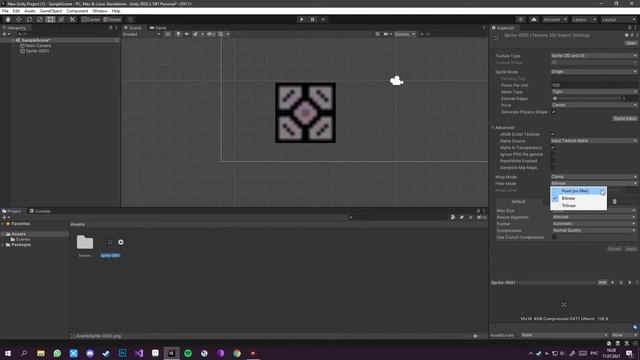Collapse the SampleScene hierarchy entry

coord(13,40)
